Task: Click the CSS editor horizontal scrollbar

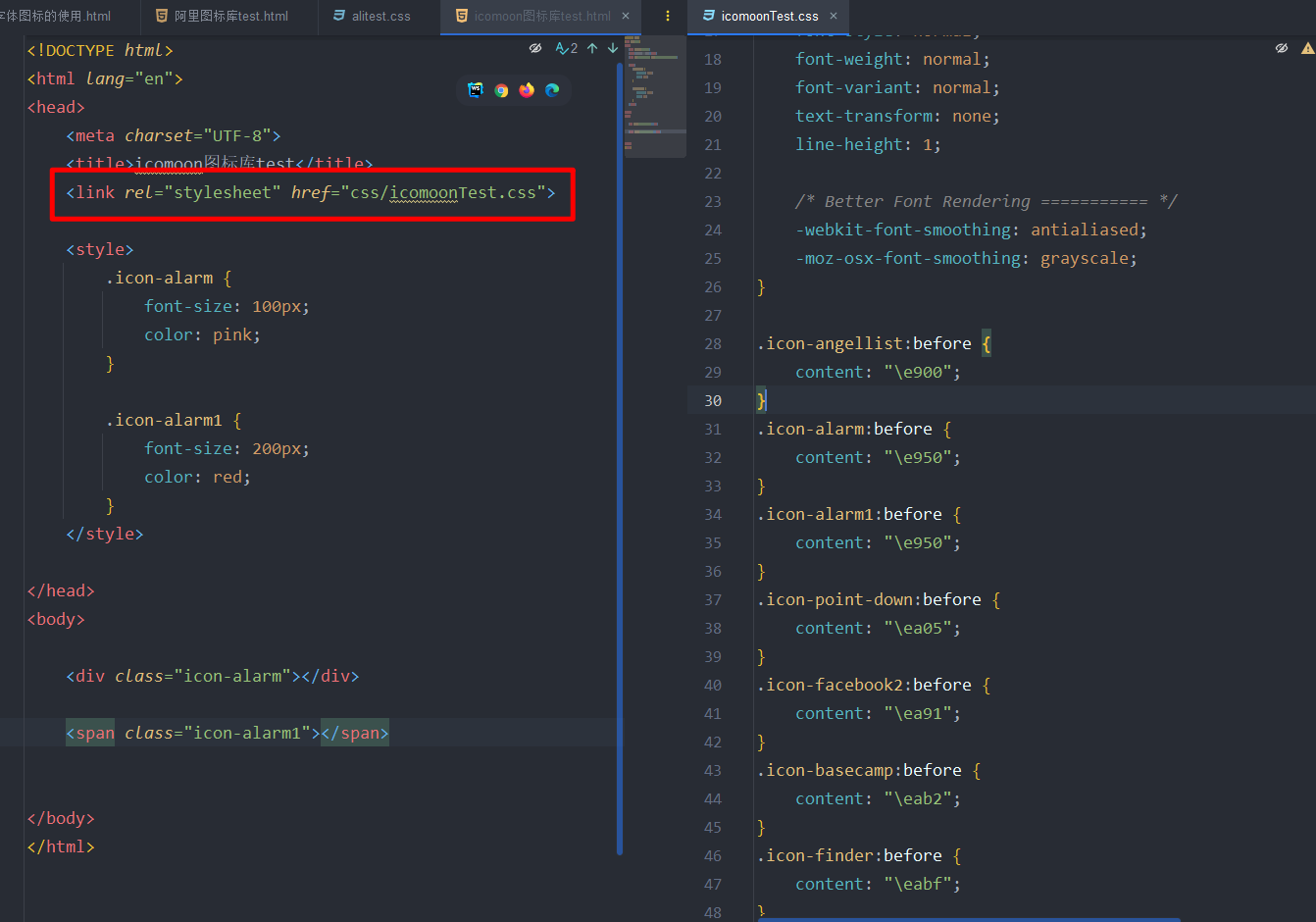Action: (x=969, y=919)
